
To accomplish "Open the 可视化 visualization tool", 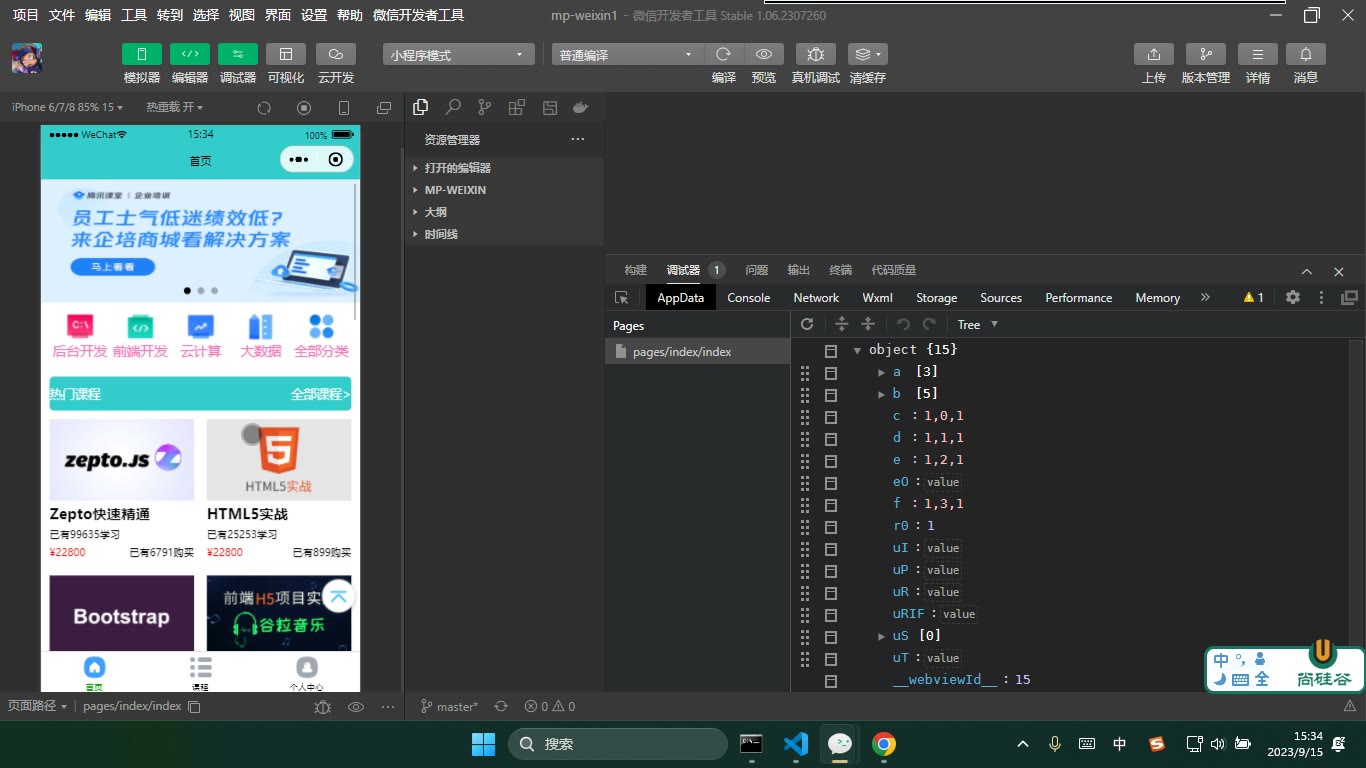I will pyautogui.click(x=286, y=54).
